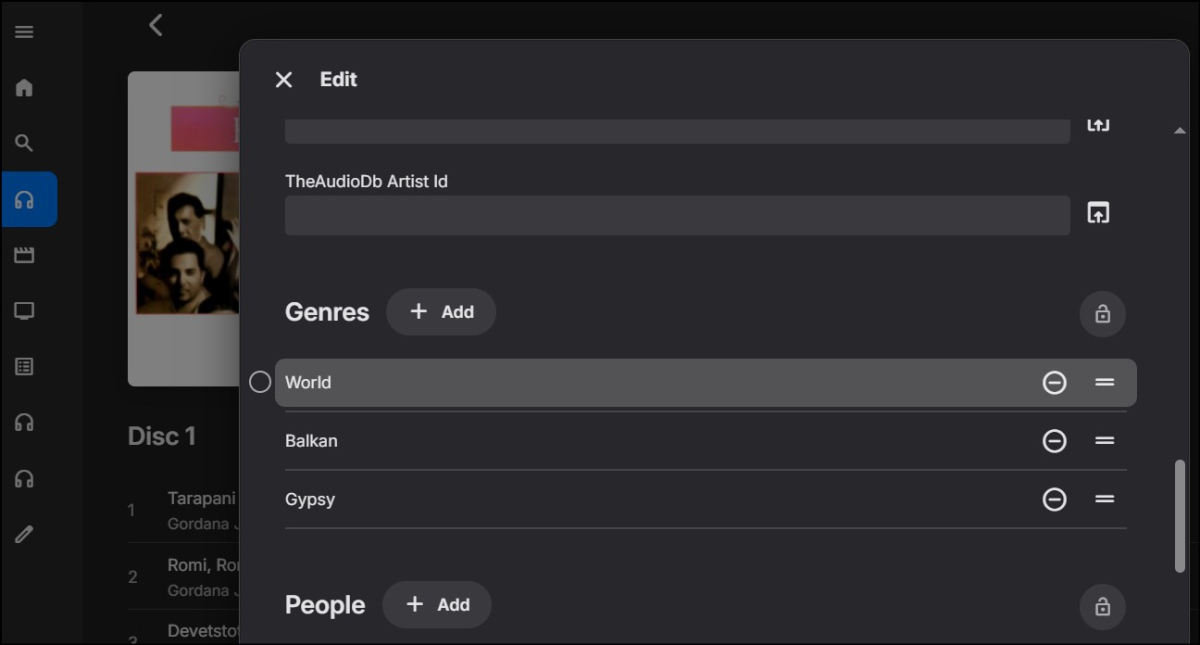
Task: Go to Home in the sidebar
Action: (x=24, y=88)
